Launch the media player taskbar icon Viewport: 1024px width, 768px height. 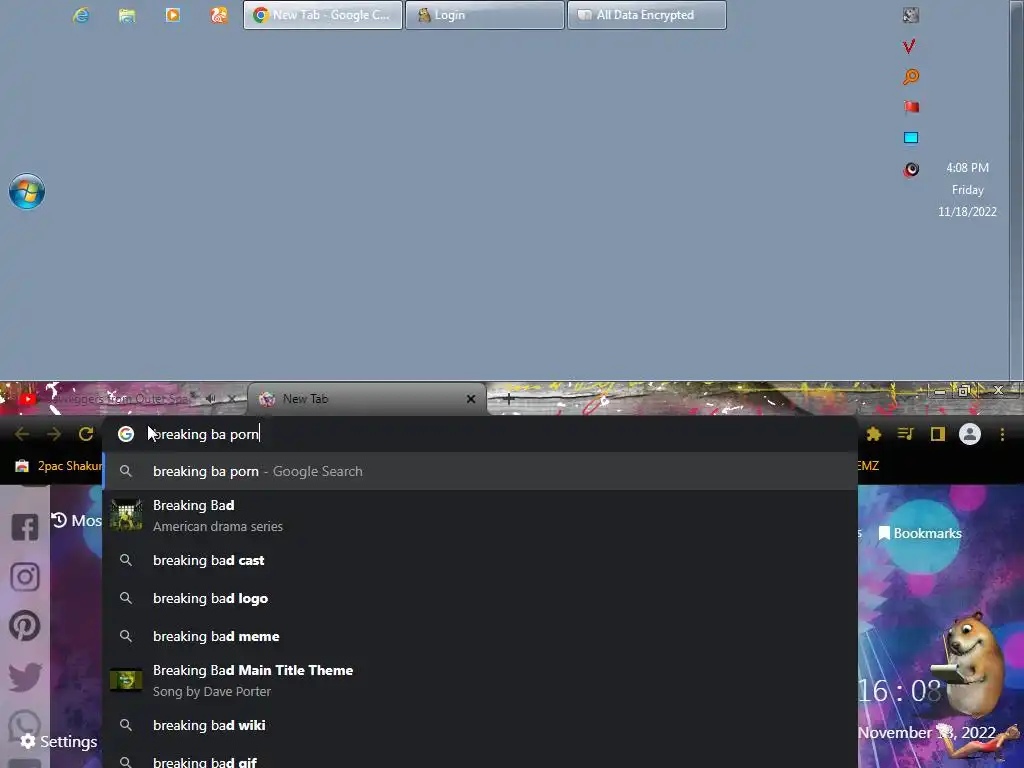172,14
